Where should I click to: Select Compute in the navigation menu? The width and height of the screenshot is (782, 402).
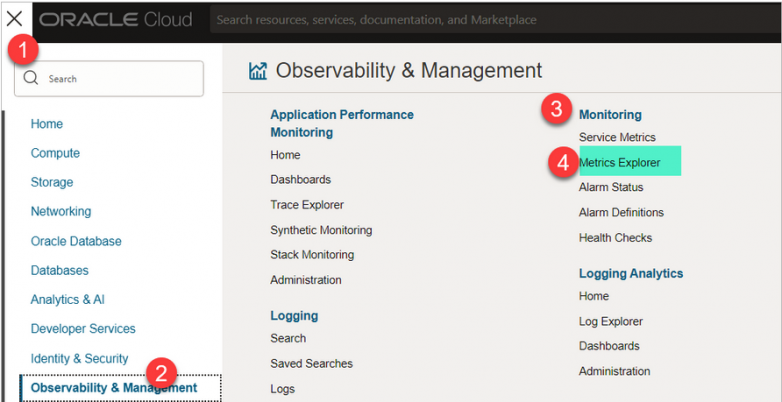coord(55,153)
